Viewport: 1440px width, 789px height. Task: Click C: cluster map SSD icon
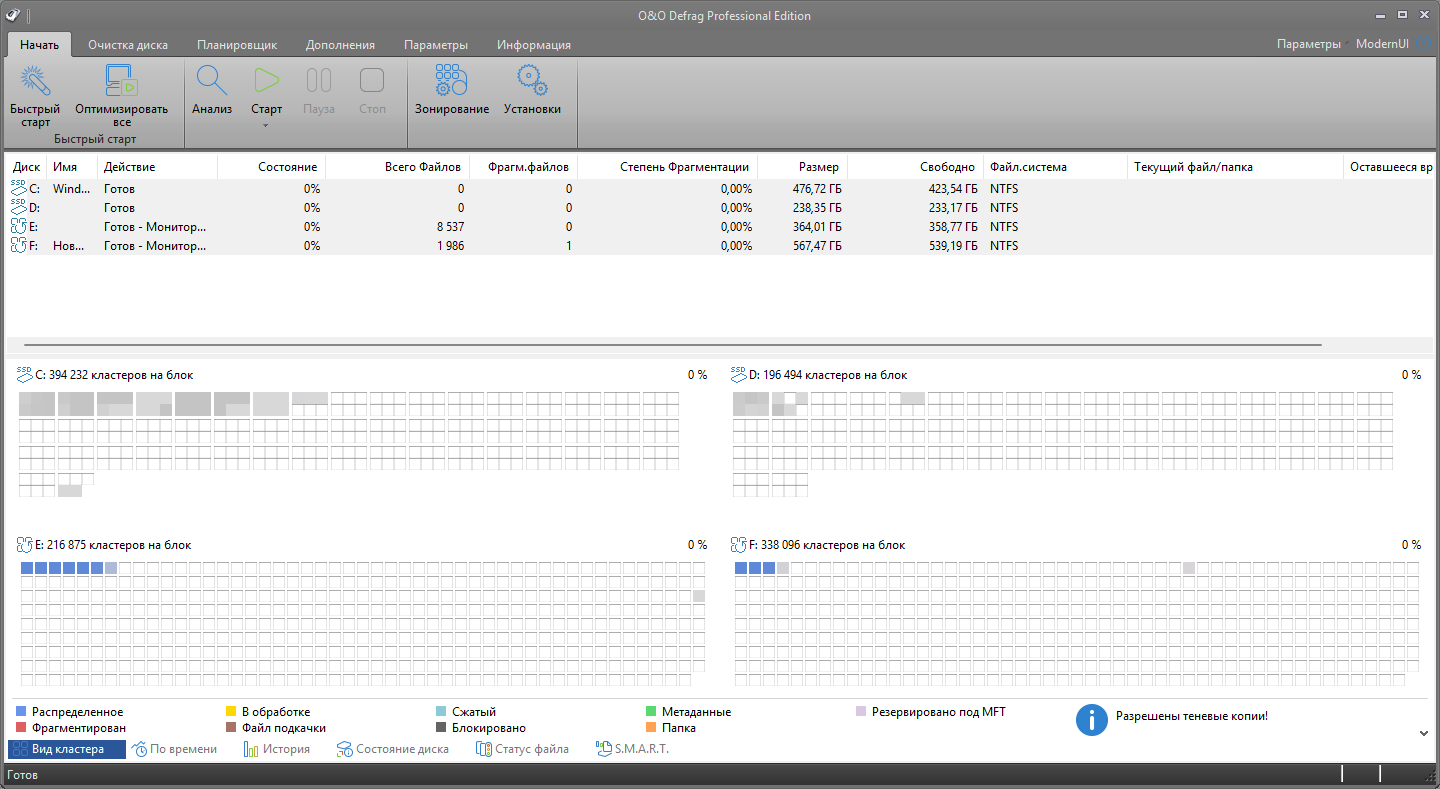[25, 374]
